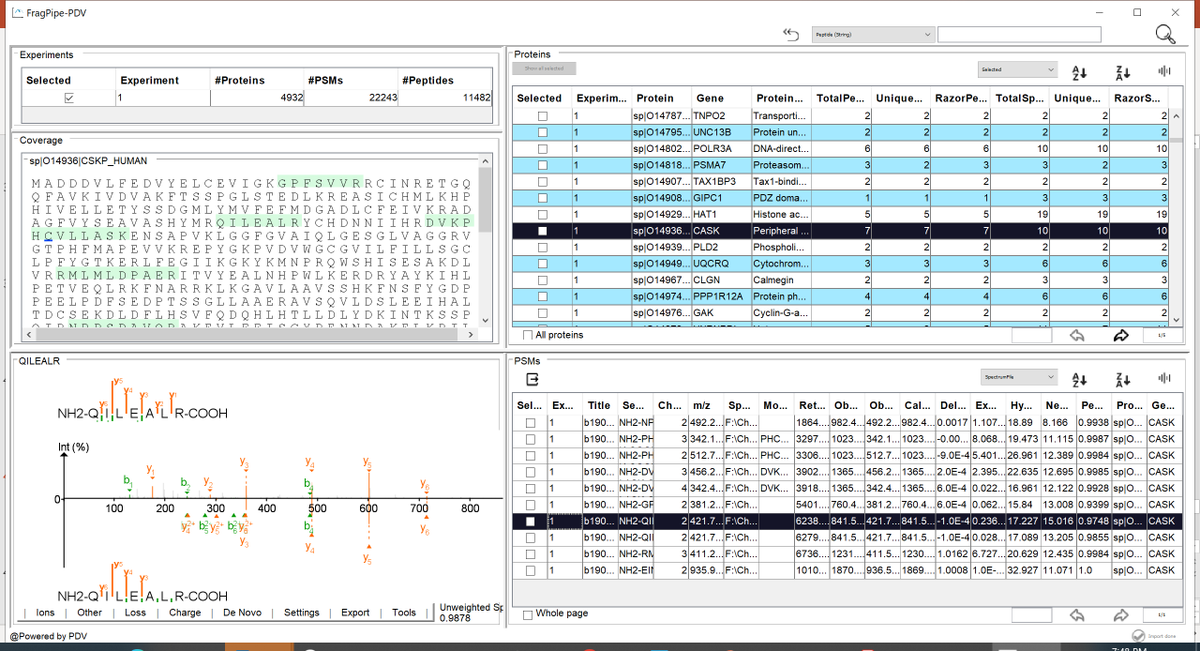Toggle experiment 1 selected checkbox
1200x651 pixels.
click(68, 99)
